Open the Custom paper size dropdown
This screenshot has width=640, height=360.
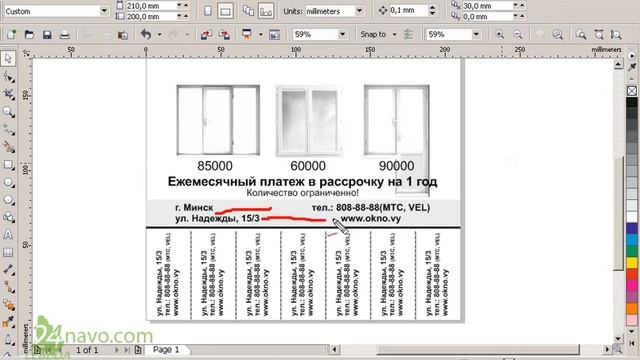(104, 11)
